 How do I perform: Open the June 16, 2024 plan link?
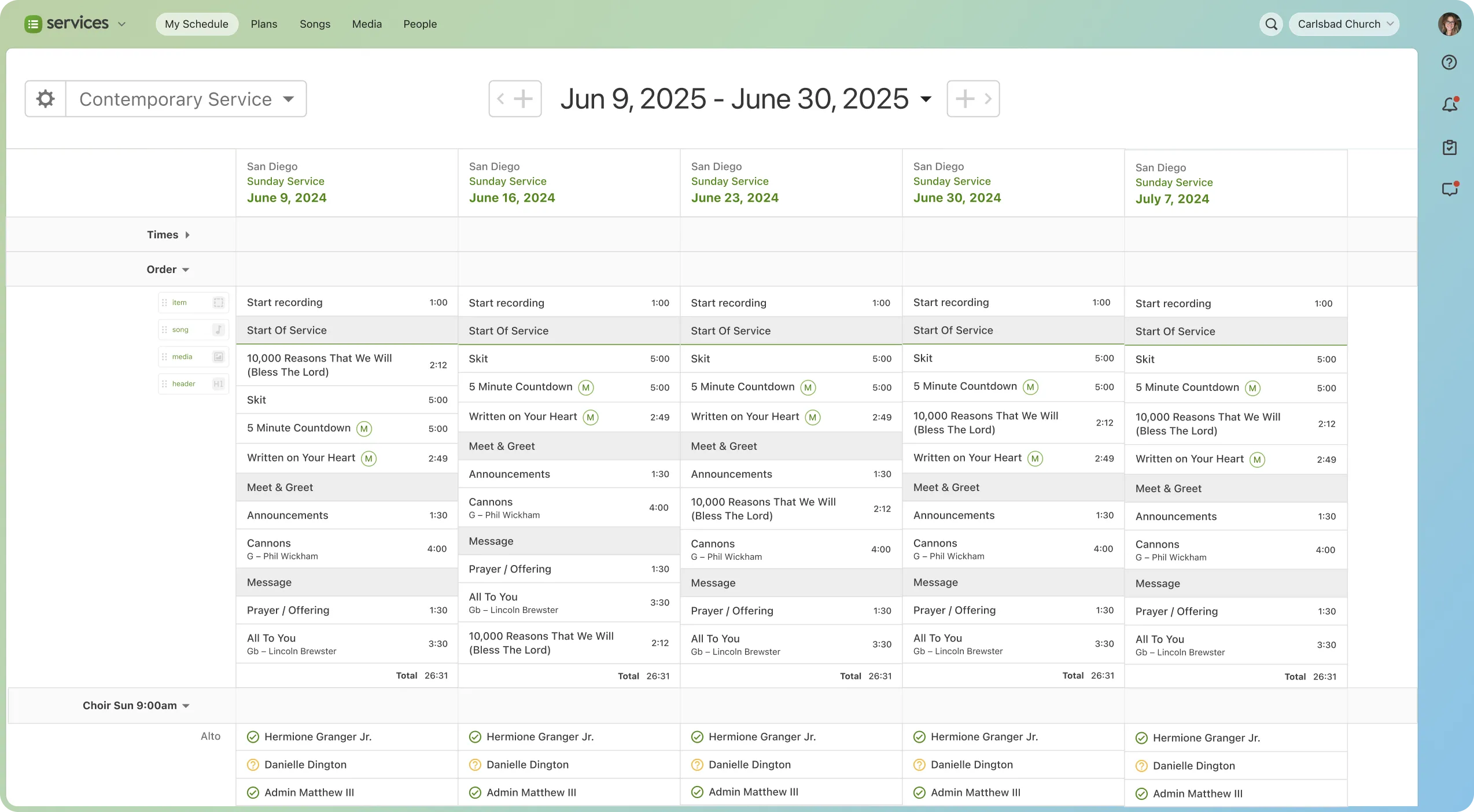coord(511,198)
